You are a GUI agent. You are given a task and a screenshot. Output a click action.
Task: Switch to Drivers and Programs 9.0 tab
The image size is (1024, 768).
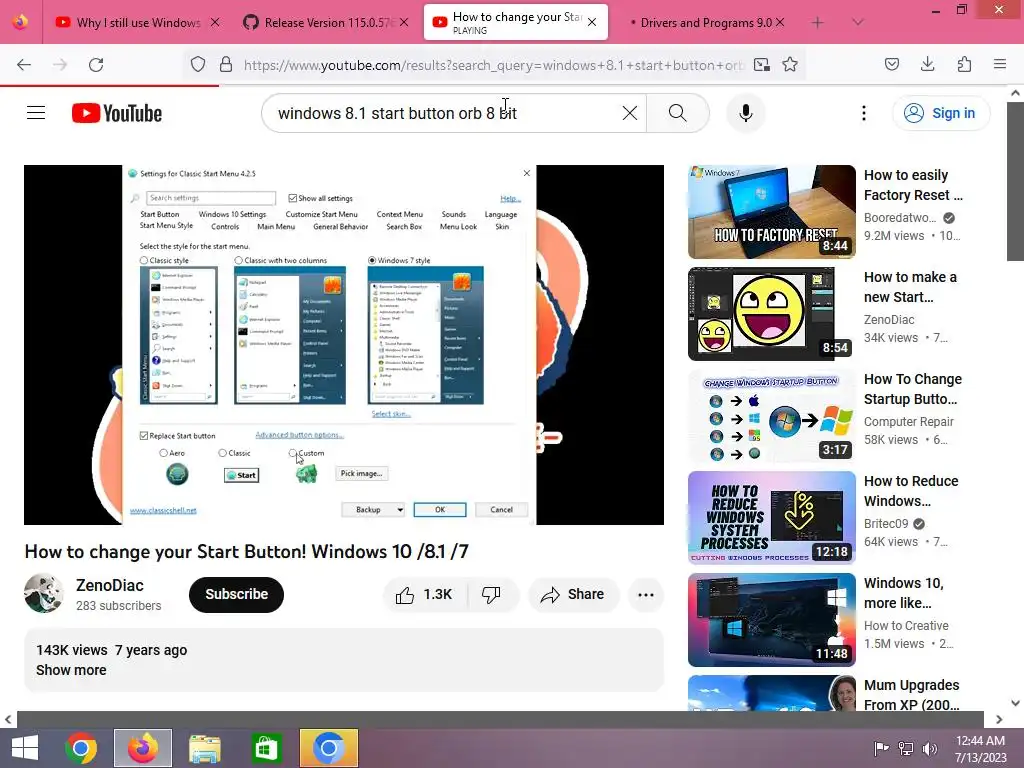pos(705,22)
